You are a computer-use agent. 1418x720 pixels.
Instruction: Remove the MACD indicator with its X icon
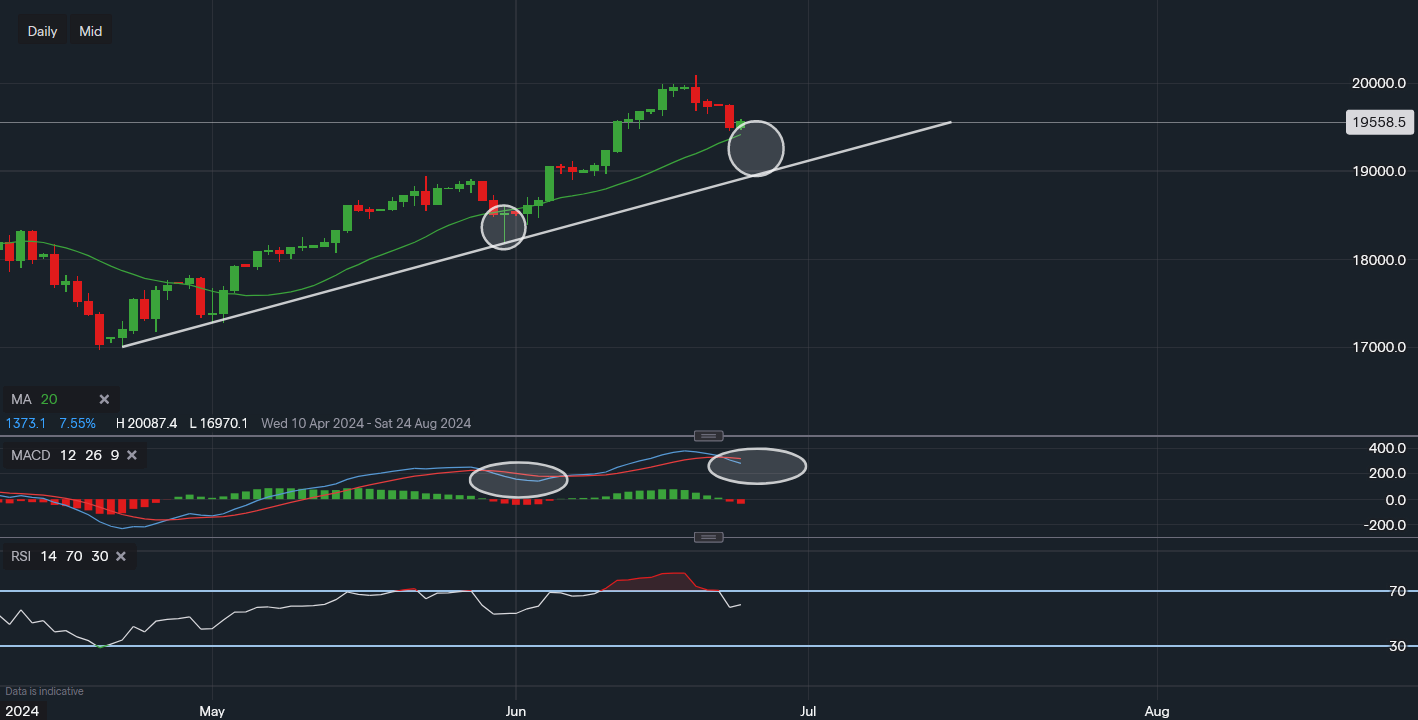(x=131, y=455)
